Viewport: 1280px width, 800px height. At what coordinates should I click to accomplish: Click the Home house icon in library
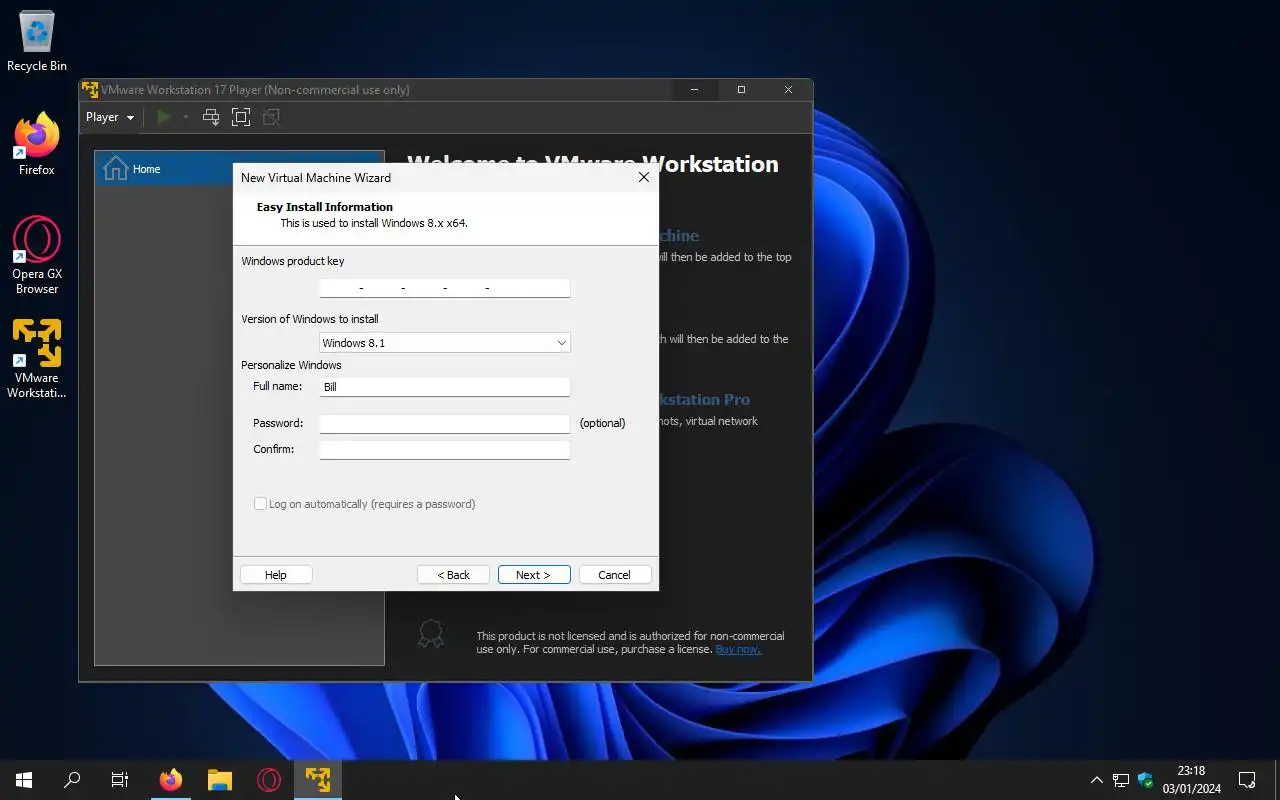(116, 168)
